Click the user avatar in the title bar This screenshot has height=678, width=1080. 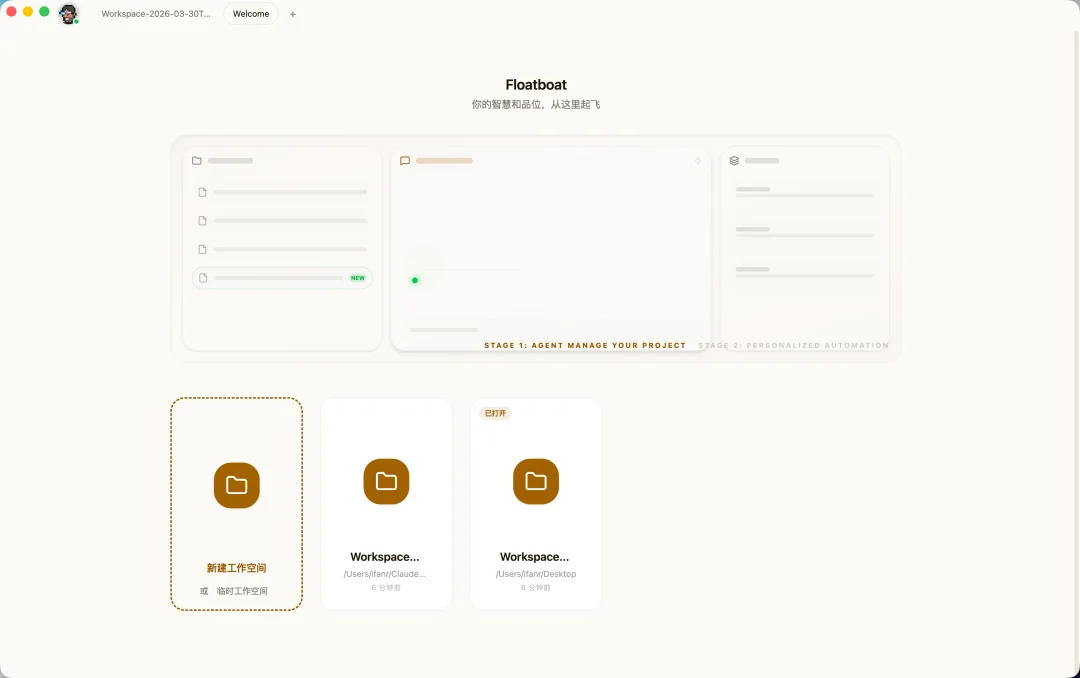pyautogui.click(x=68, y=14)
